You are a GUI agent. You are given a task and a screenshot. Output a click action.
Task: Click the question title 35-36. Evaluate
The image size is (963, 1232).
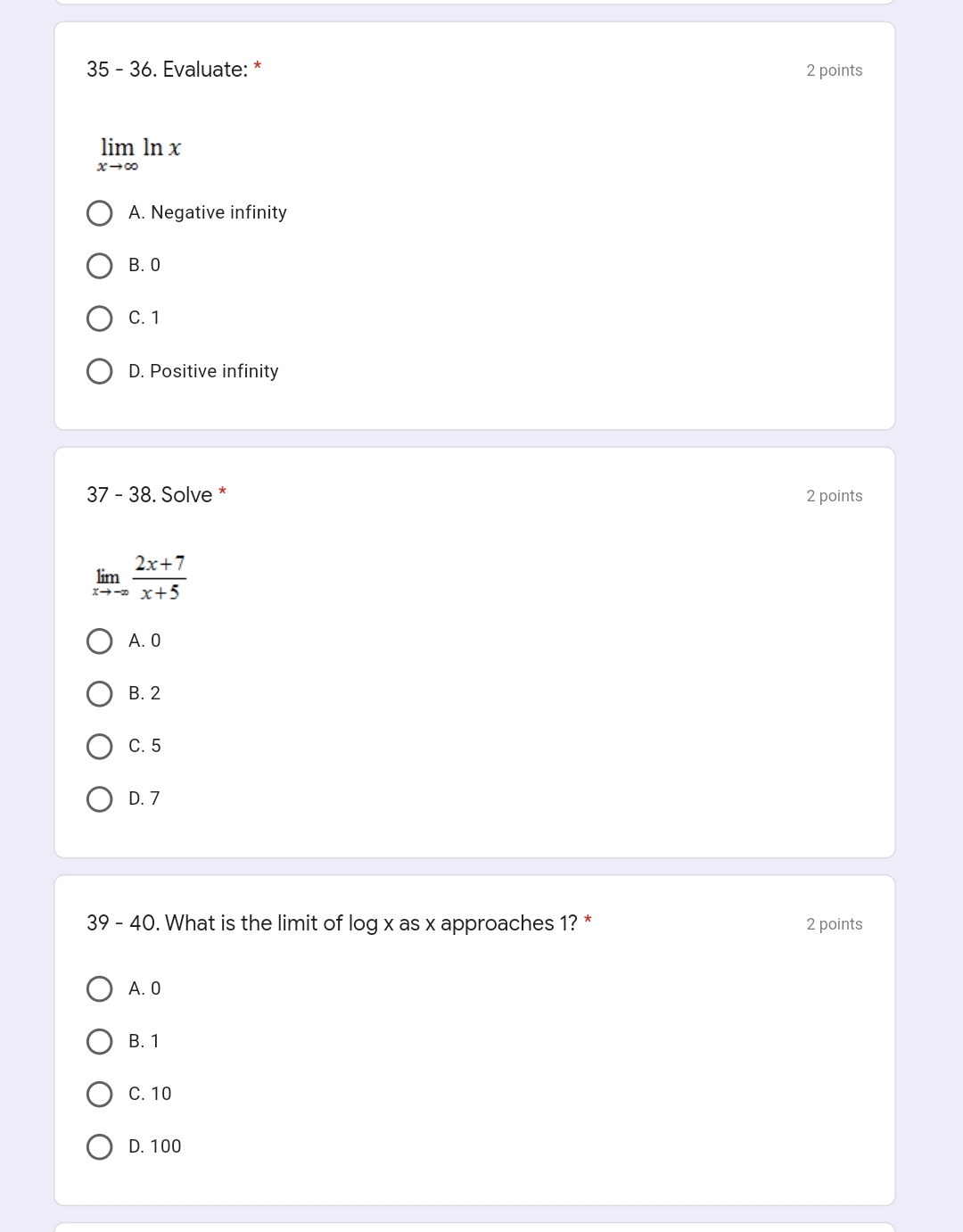[167, 70]
